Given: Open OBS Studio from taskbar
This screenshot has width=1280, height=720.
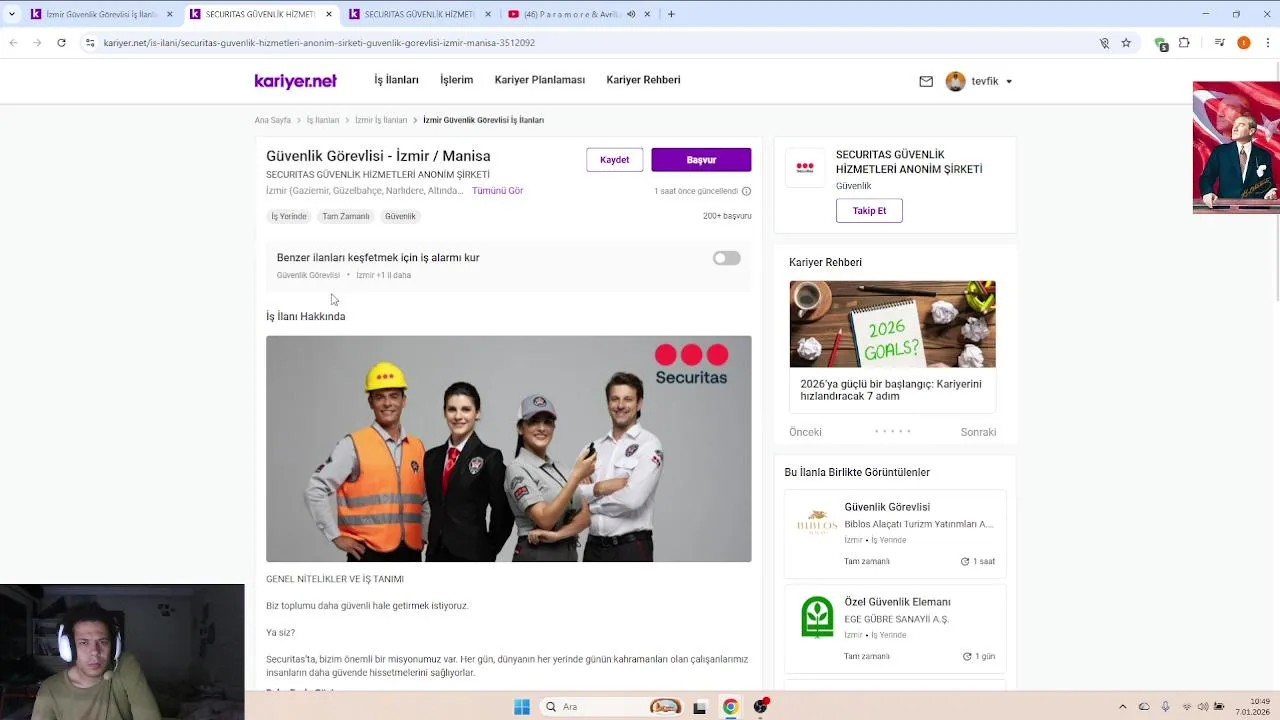Looking at the screenshot, I should [x=761, y=707].
